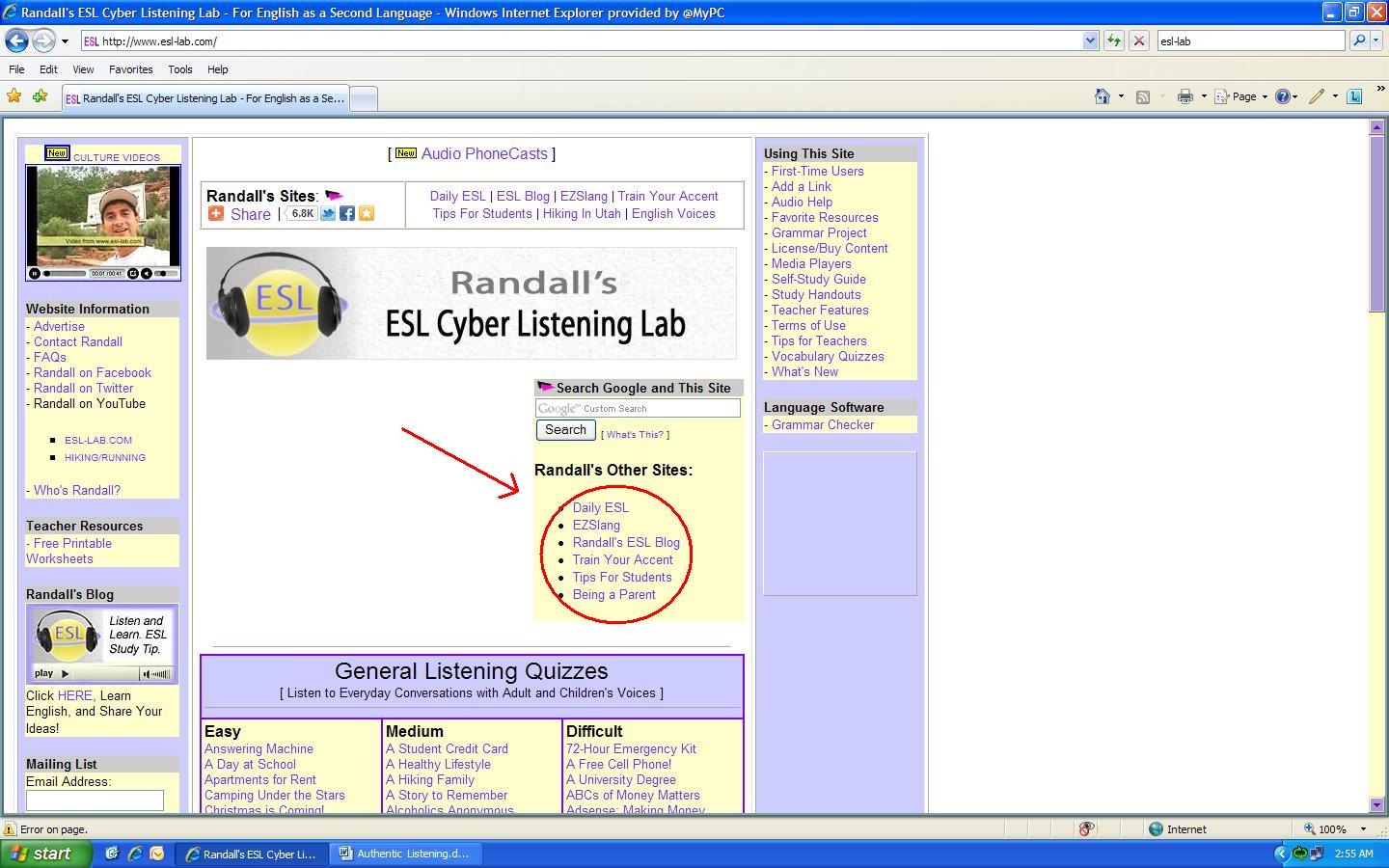Open the Favorites menu
Viewport: 1389px width, 868px height.
click(x=130, y=69)
